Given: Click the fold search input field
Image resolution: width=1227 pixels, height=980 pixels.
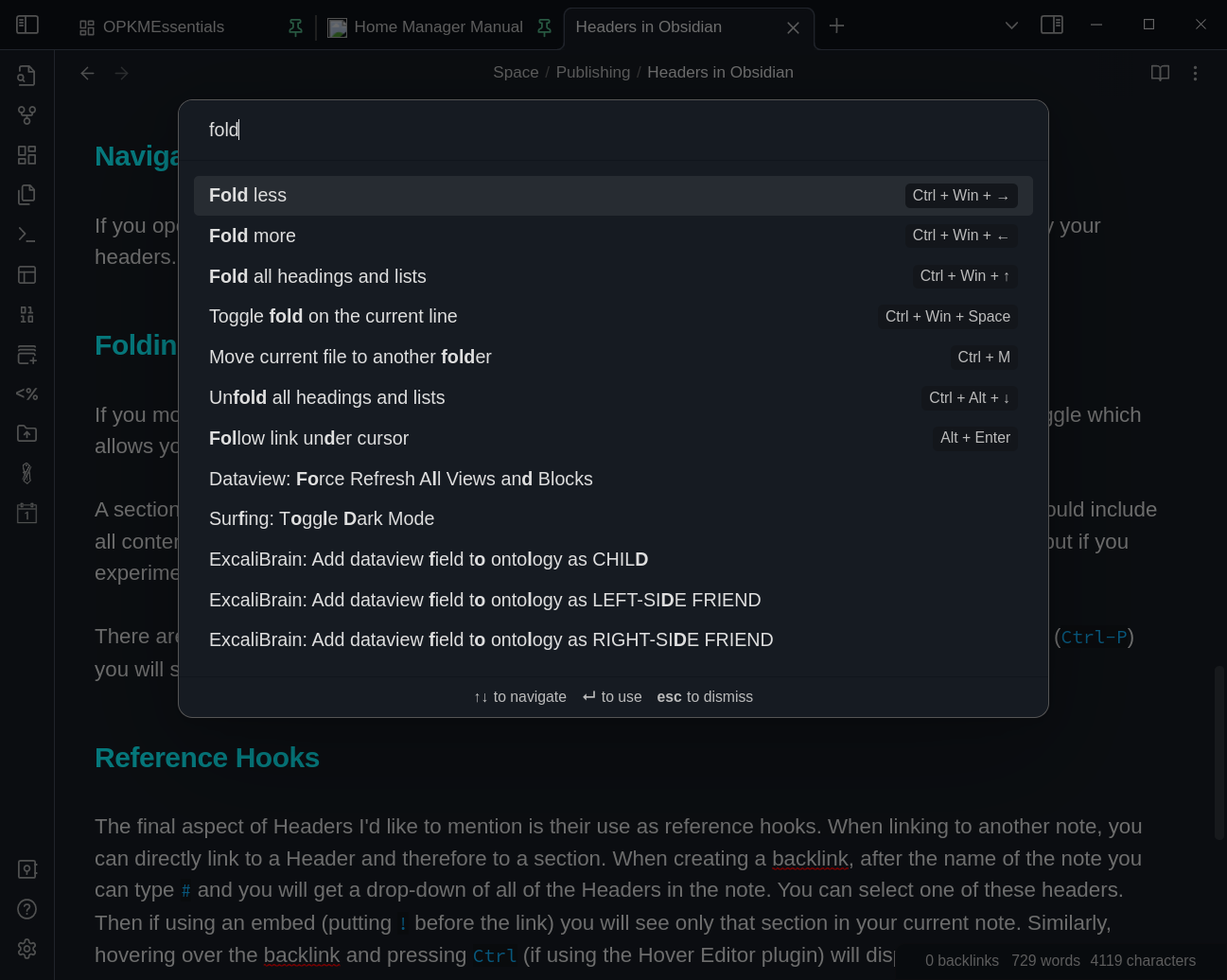Looking at the screenshot, I should [x=613, y=130].
